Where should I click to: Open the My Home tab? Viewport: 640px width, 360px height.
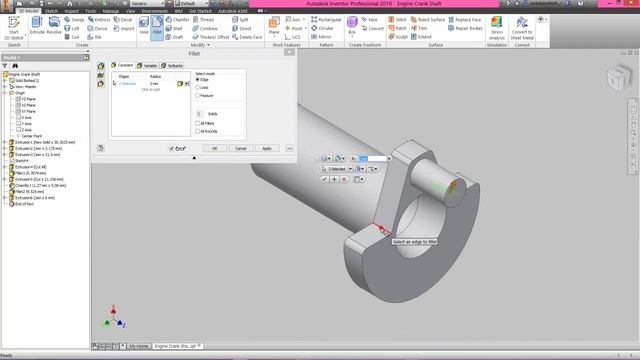[x=138, y=346]
